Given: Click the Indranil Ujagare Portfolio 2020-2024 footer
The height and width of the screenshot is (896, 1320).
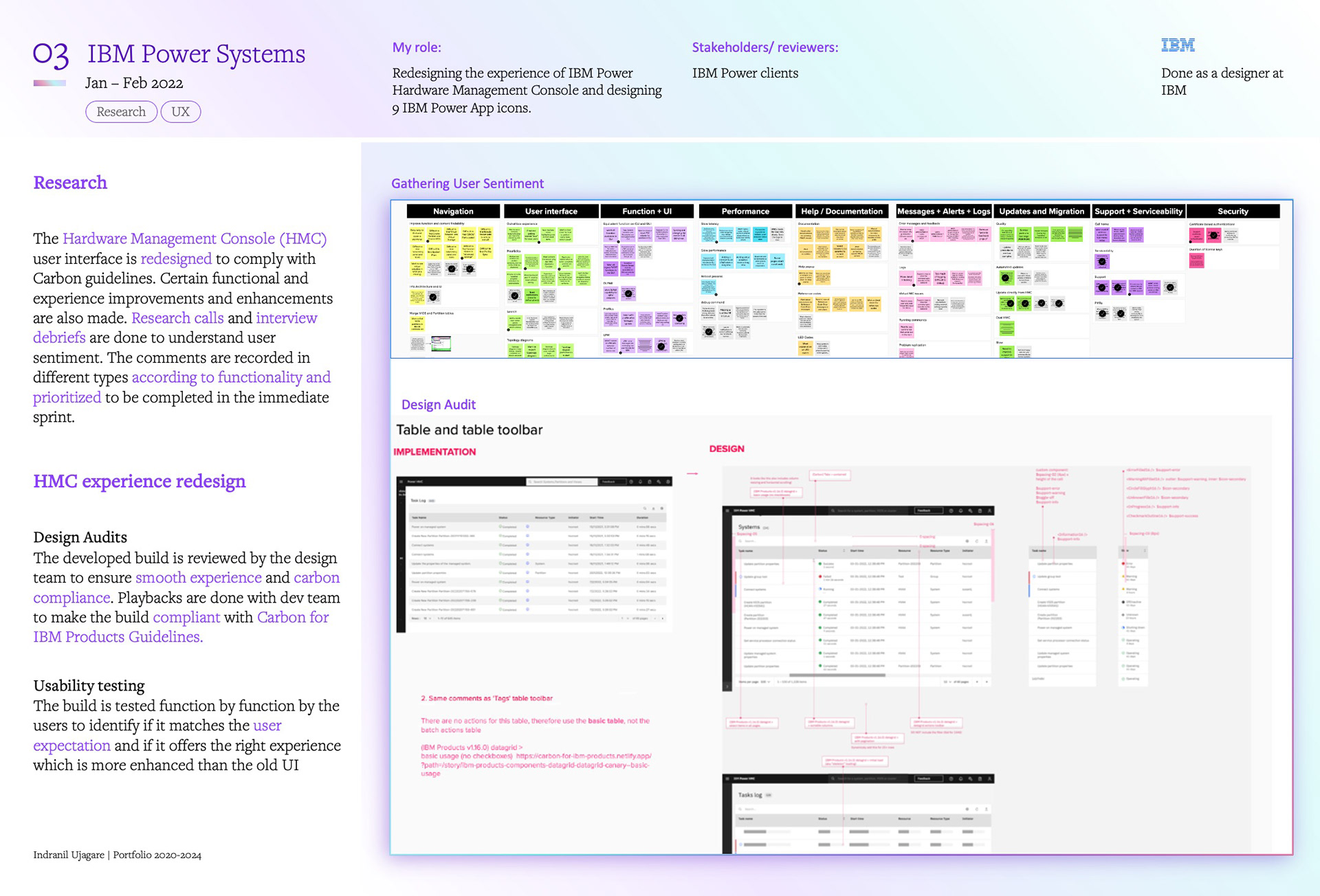Looking at the screenshot, I should click(x=117, y=855).
